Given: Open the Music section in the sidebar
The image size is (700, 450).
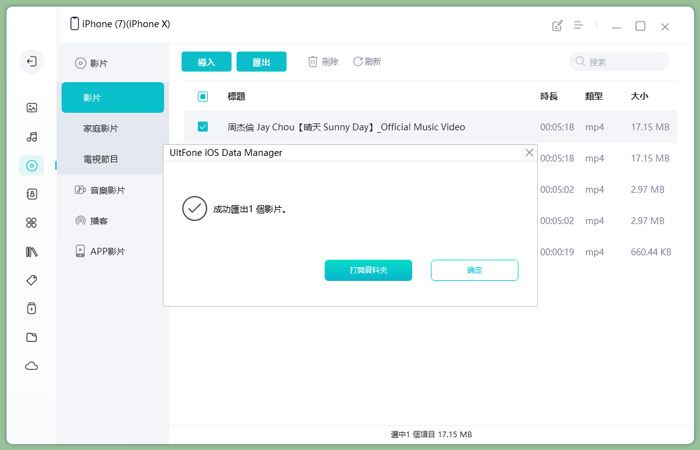Looking at the screenshot, I should [32, 137].
